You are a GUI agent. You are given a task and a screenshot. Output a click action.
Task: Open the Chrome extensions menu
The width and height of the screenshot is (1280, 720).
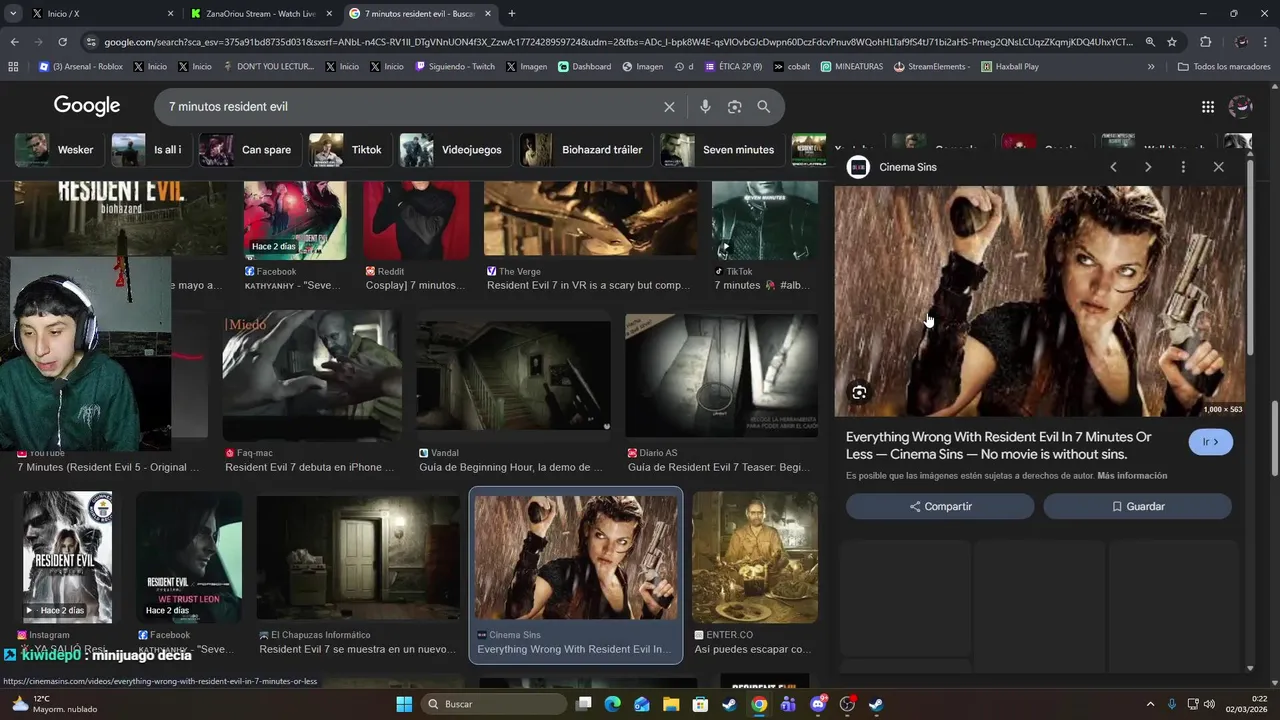coord(1205,42)
